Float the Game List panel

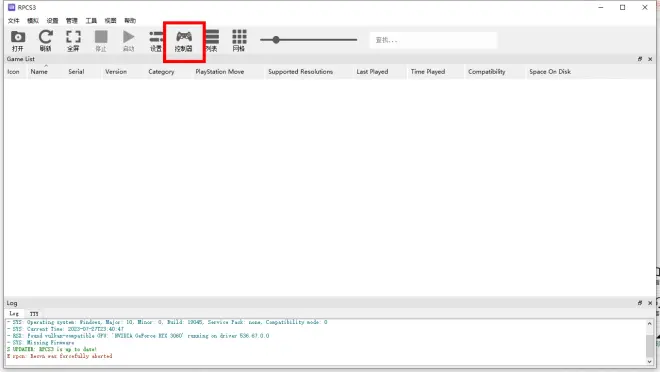tap(640, 59)
